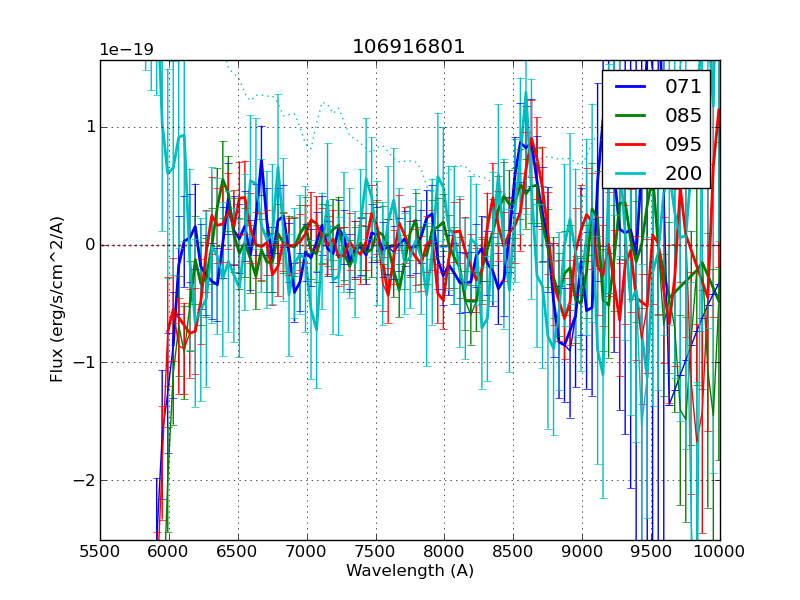Click the 1 y-axis tick label
The image size is (800, 600).
click(x=89, y=127)
